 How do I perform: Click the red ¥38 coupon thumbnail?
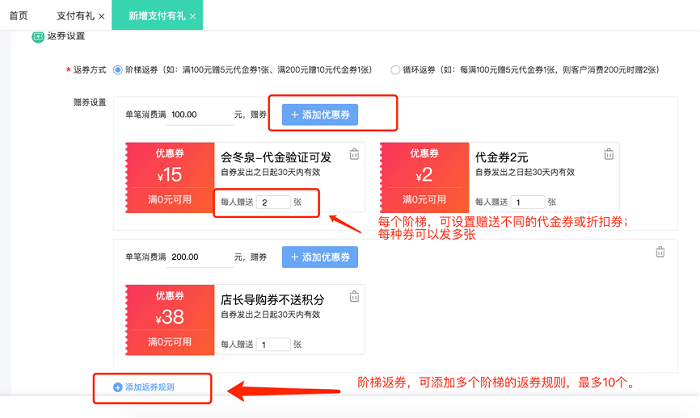169,319
